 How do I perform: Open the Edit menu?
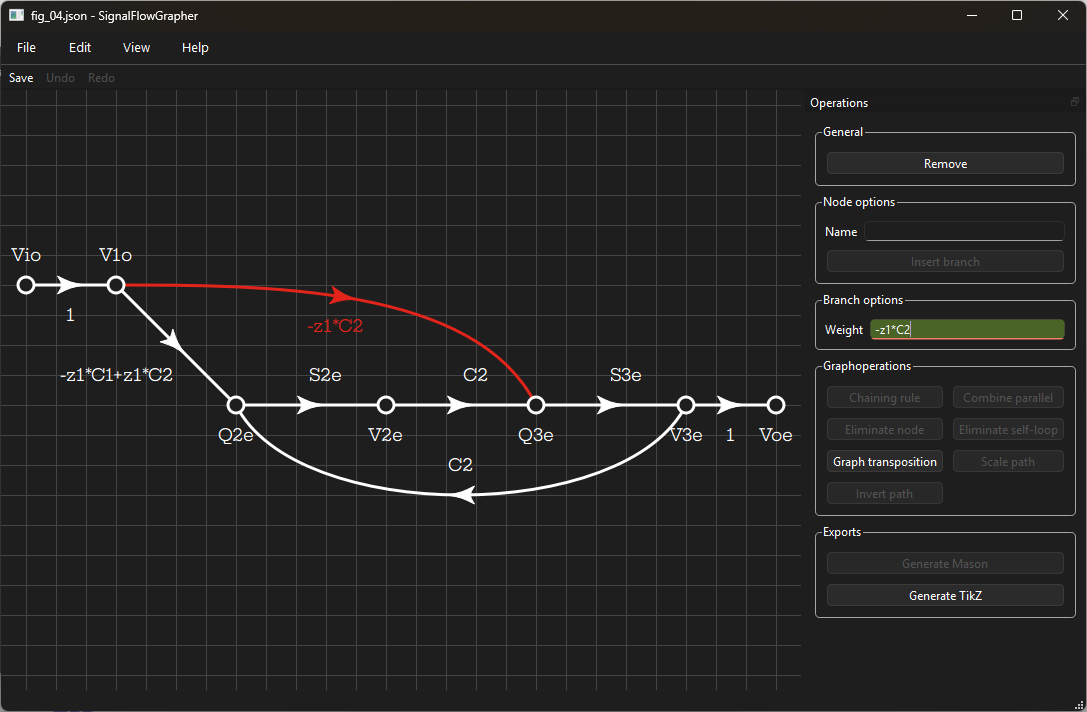click(x=80, y=47)
